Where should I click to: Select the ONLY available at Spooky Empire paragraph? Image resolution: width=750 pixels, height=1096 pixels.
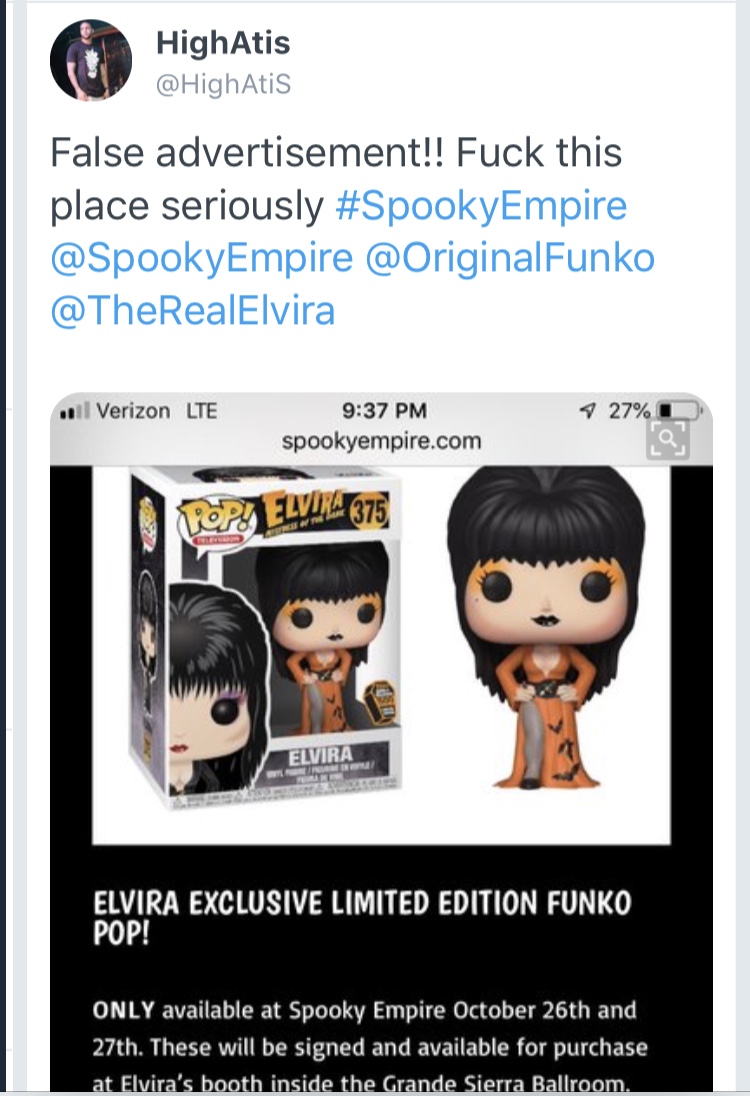pyautogui.click(x=370, y=1046)
